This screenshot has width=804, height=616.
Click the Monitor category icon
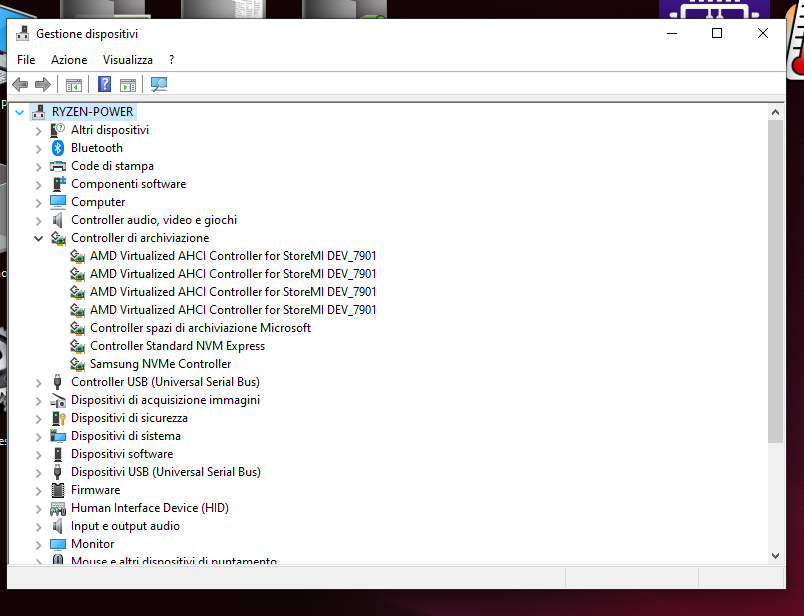click(58, 544)
